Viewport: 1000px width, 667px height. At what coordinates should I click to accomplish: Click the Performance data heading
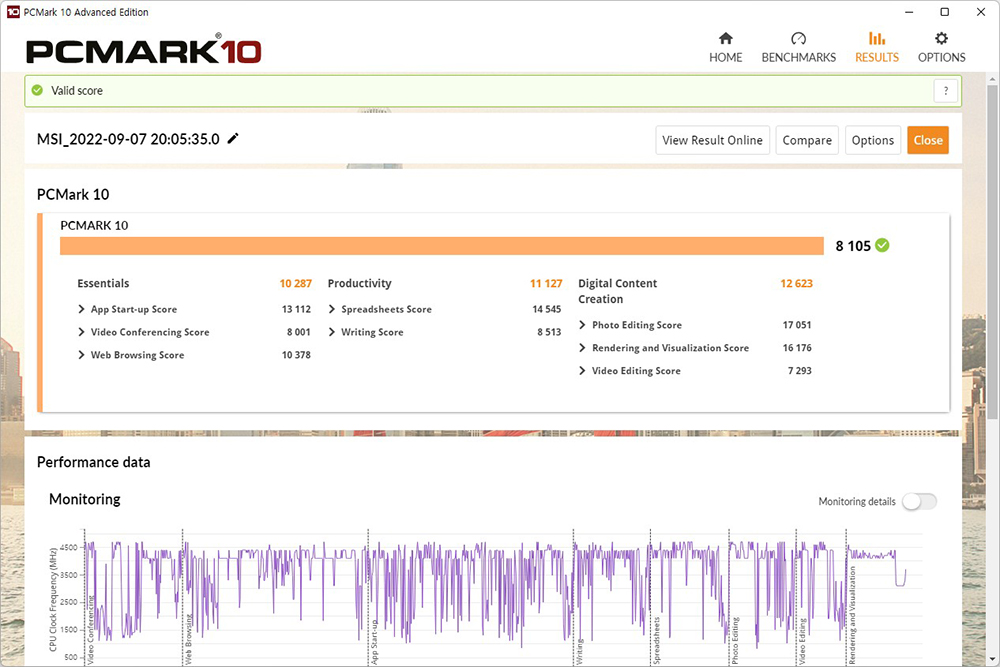94,462
